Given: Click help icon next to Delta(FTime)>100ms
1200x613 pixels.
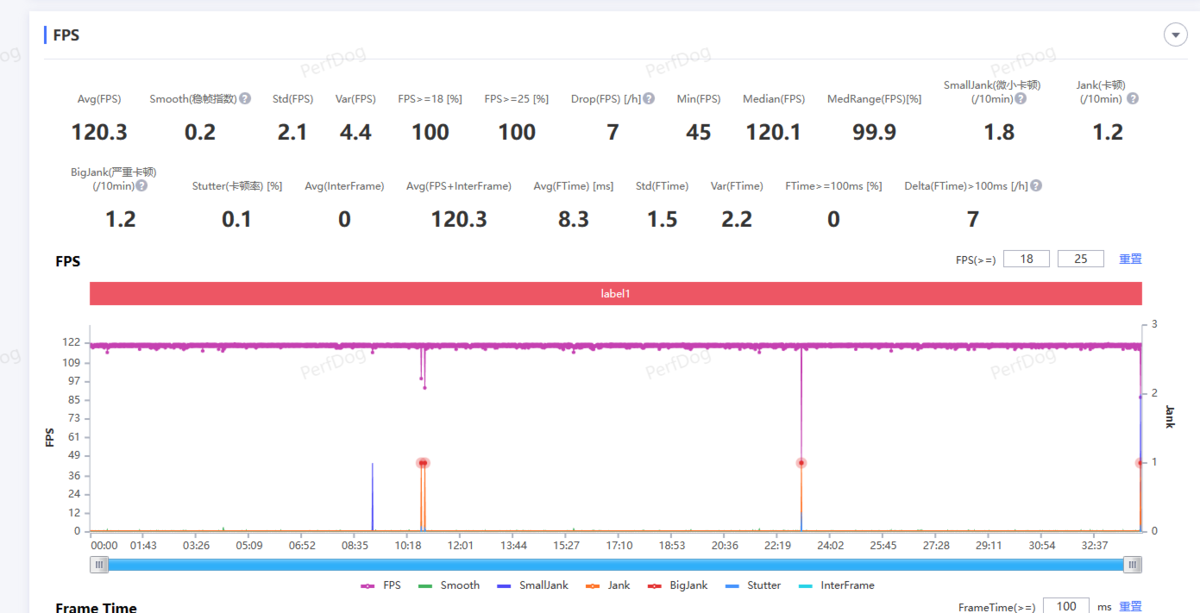Looking at the screenshot, I should coord(1036,186).
